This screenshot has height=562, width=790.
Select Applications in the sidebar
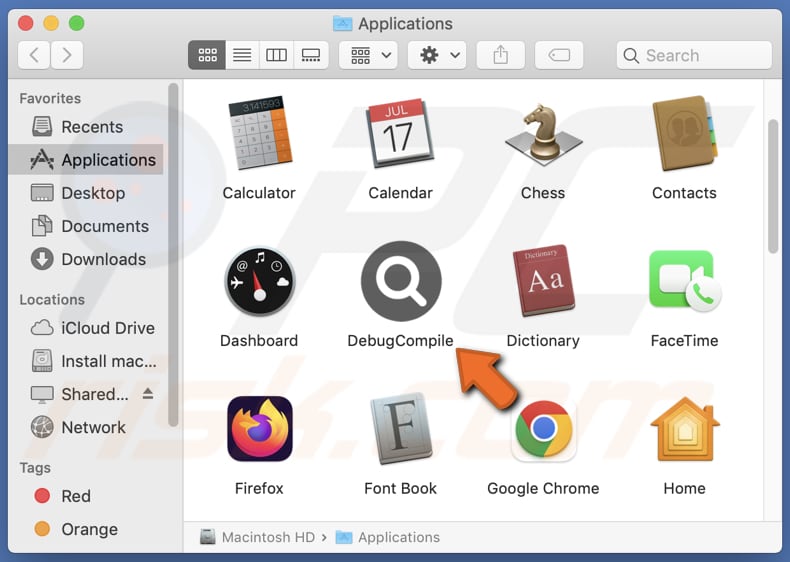click(86, 160)
